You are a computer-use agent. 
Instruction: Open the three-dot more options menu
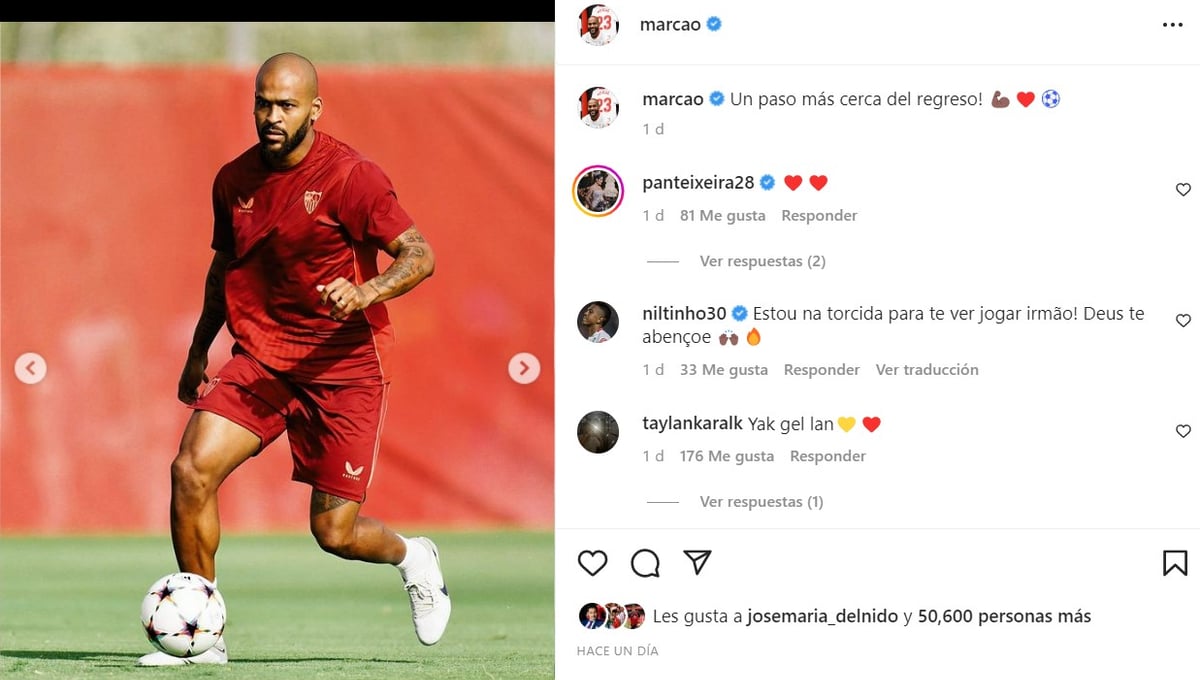(1173, 25)
